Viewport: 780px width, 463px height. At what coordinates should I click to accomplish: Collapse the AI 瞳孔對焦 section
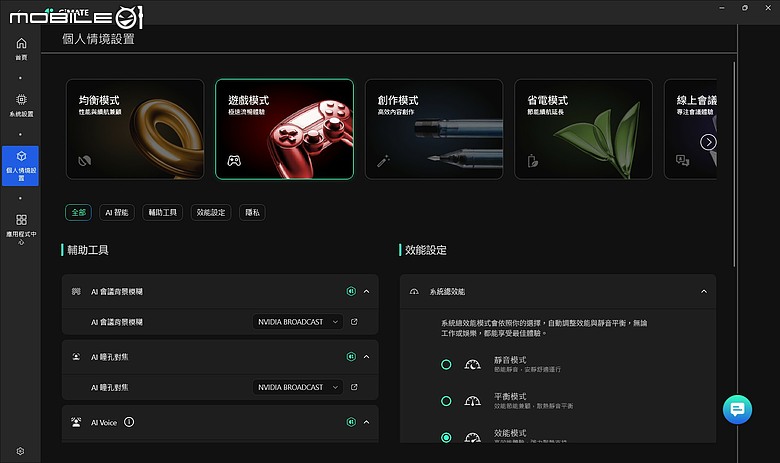[367, 357]
